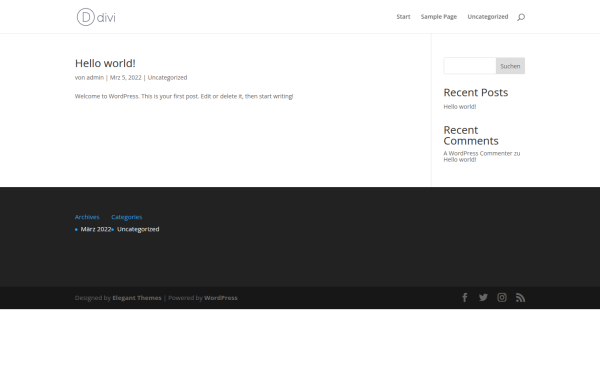Image resolution: width=600 pixels, height=375 pixels.
Task: Click the Mrz 5, 2022 post date
Action: [x=126, y=78]
